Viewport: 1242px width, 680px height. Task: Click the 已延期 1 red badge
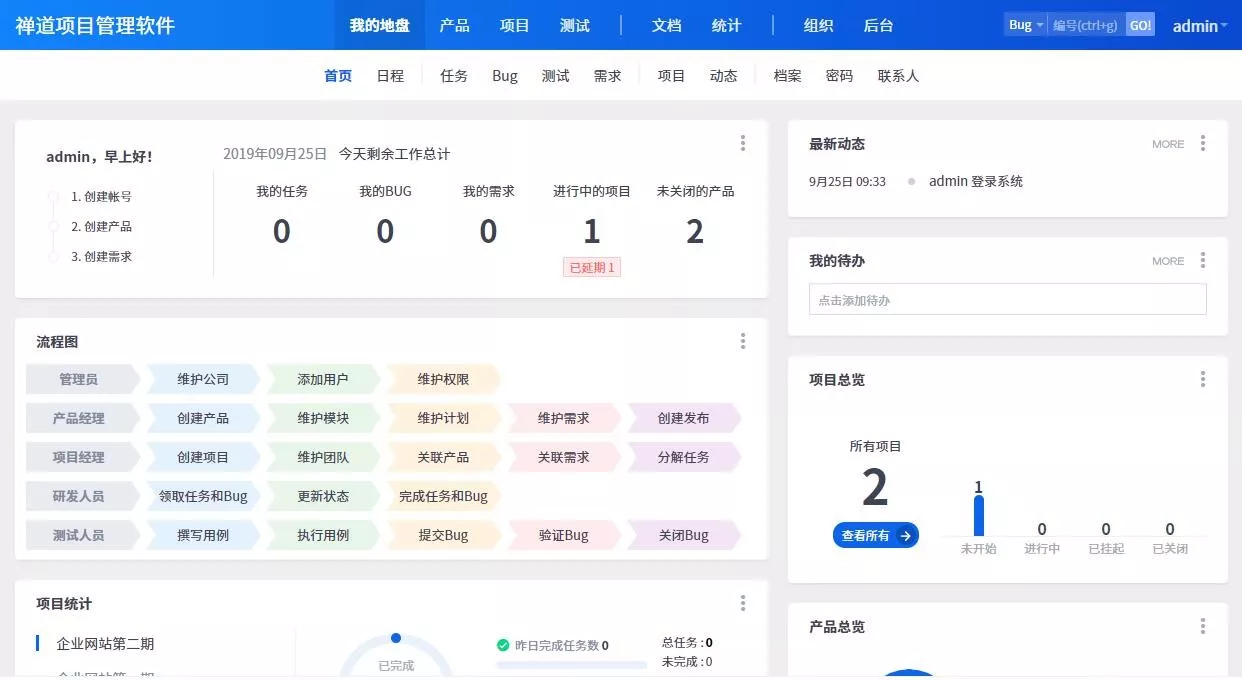coord(591,267)
